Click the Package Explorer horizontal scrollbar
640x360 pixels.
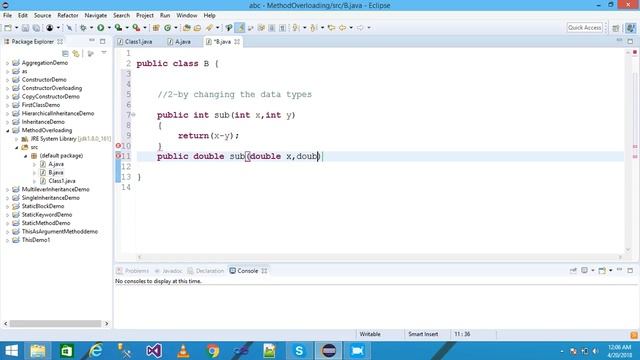pos(56,323)
